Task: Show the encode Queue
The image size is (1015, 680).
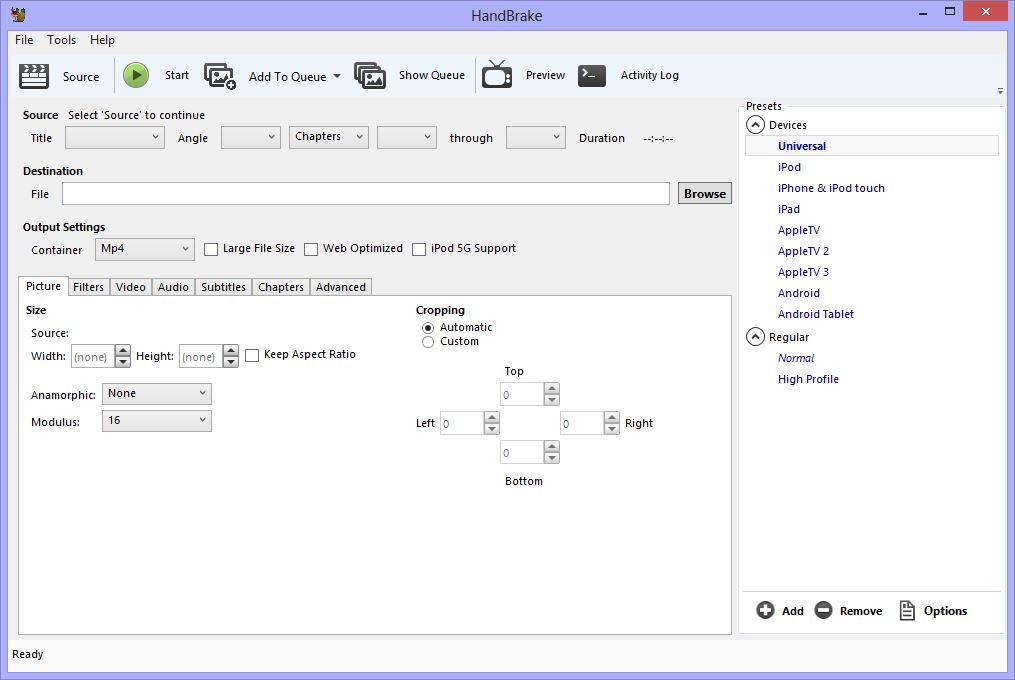Action: click(x=411, y=75)
